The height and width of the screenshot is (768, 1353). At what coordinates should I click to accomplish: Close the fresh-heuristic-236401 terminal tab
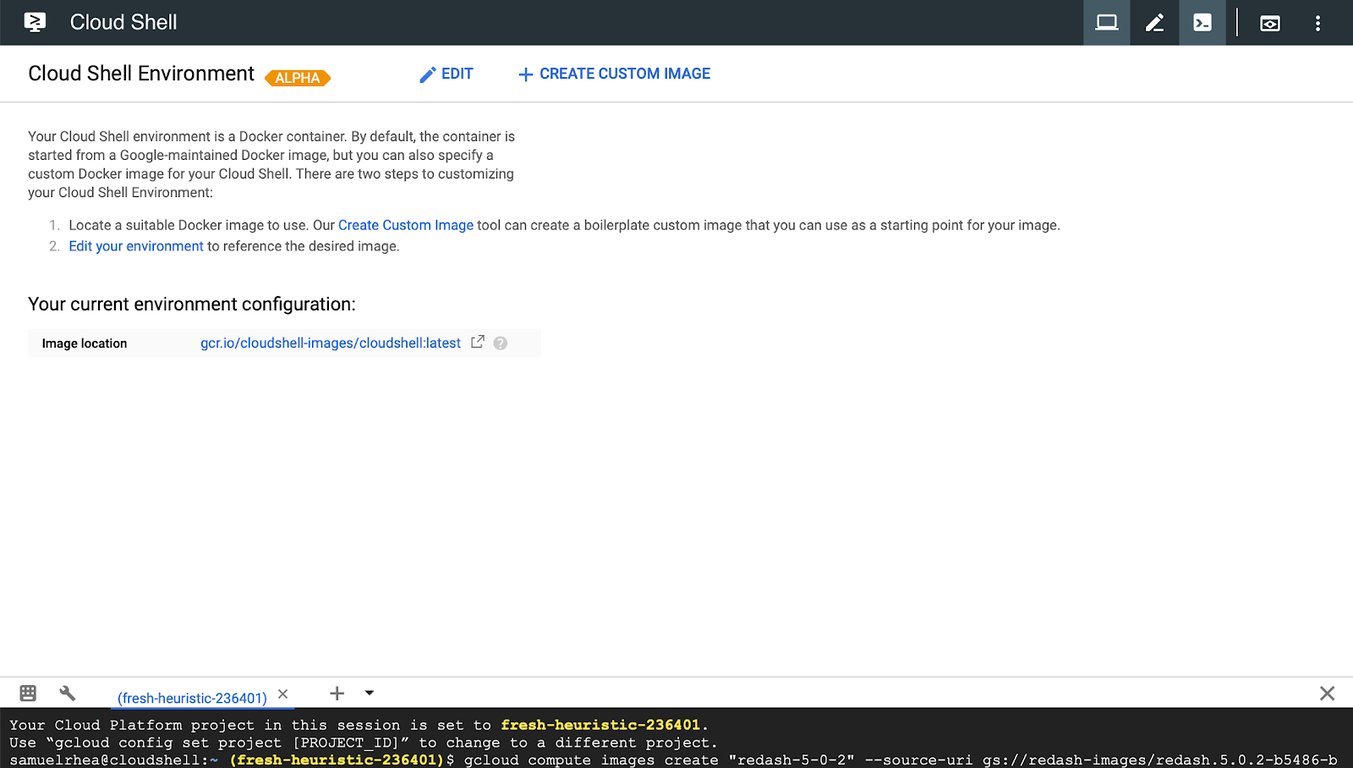click(x=283, y=693)
